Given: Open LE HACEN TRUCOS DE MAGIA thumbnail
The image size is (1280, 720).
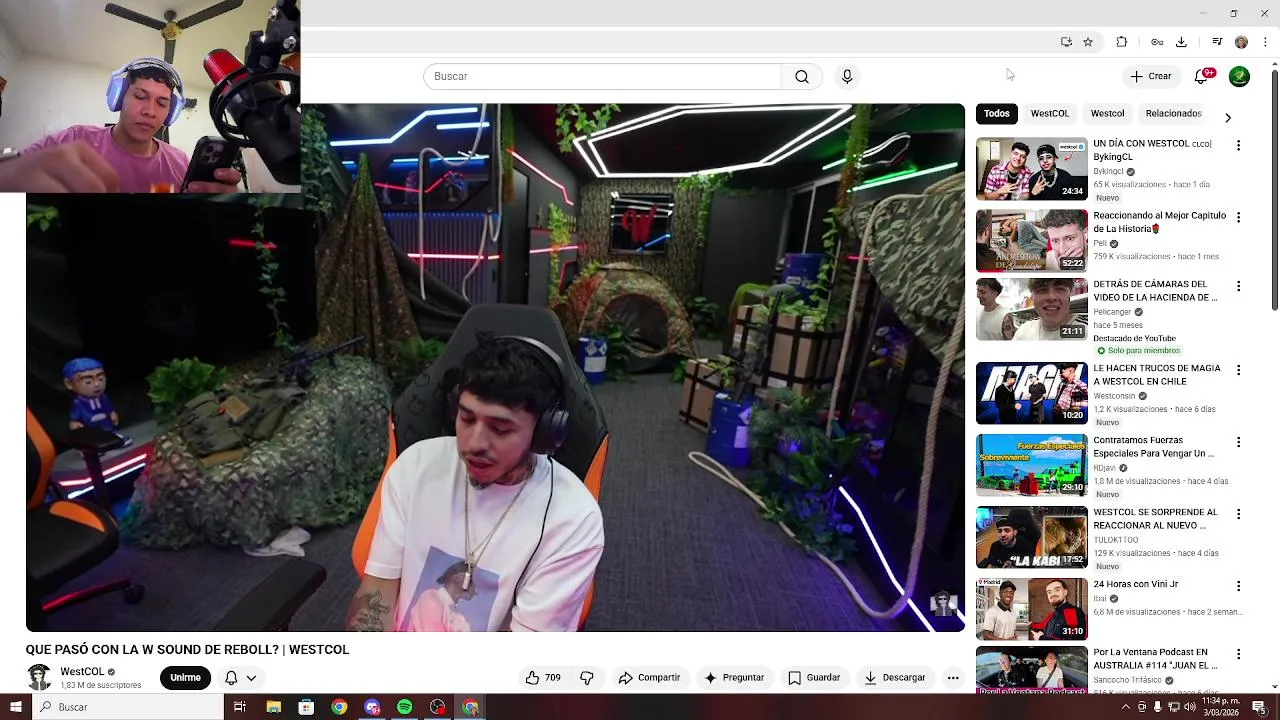Looking at the screenshot, I should [x=1031, y=393].
